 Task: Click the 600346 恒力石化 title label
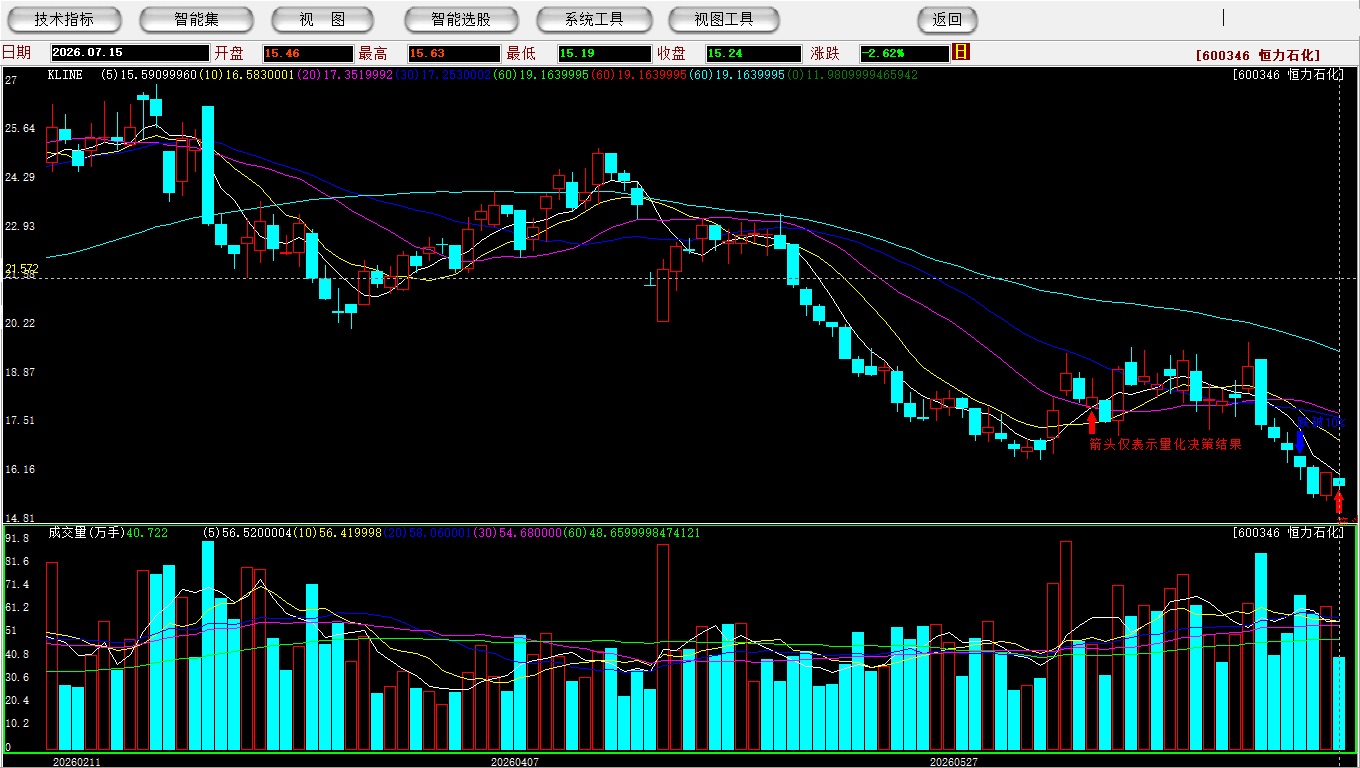[x=1257, y=55]
